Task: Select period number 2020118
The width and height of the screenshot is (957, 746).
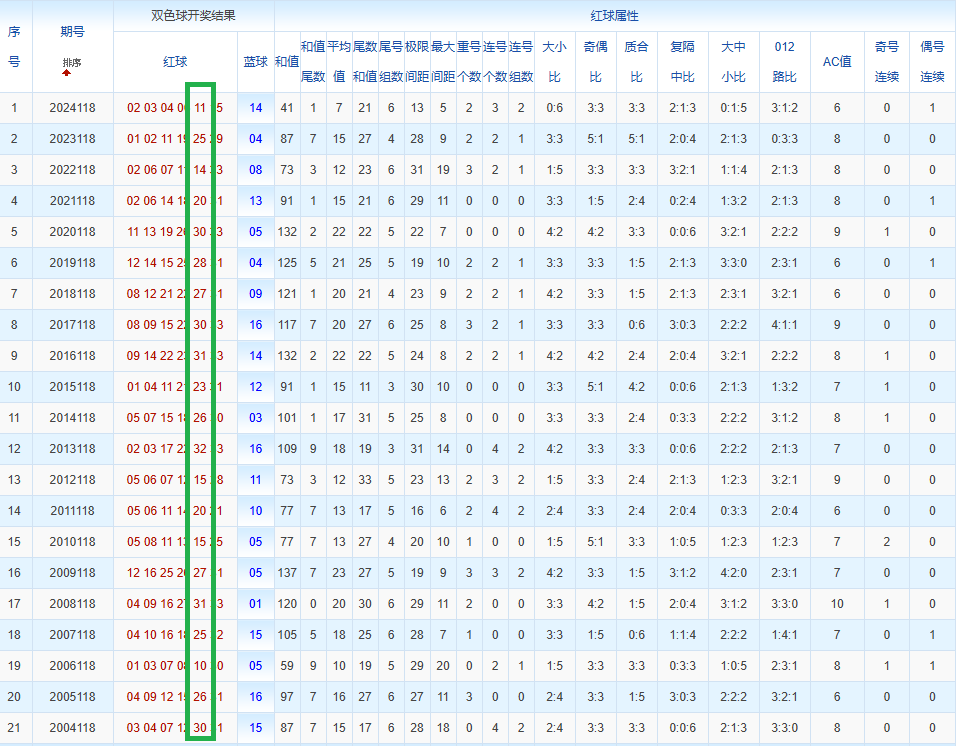Action: tap(73, 232)
